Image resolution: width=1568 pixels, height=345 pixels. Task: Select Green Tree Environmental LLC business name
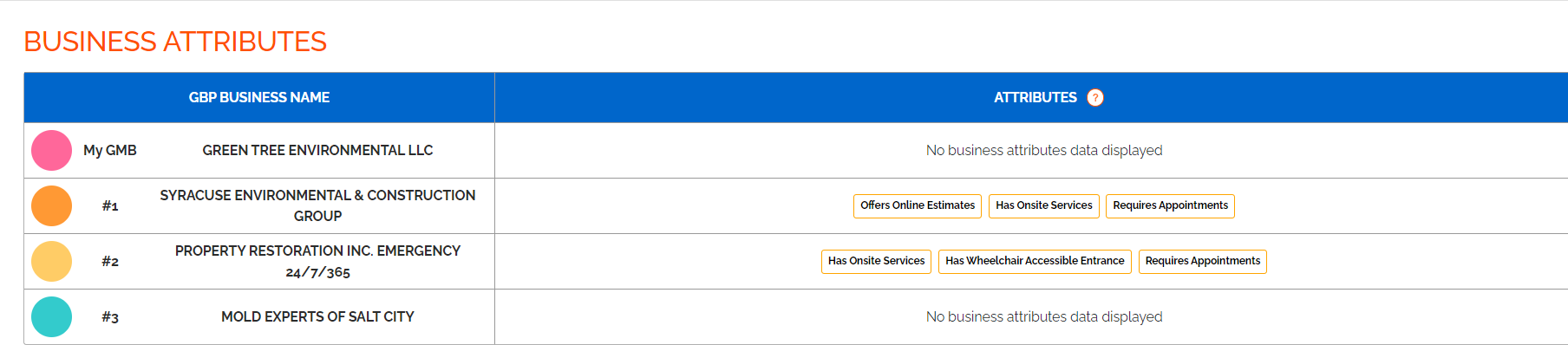pos(317,150)
